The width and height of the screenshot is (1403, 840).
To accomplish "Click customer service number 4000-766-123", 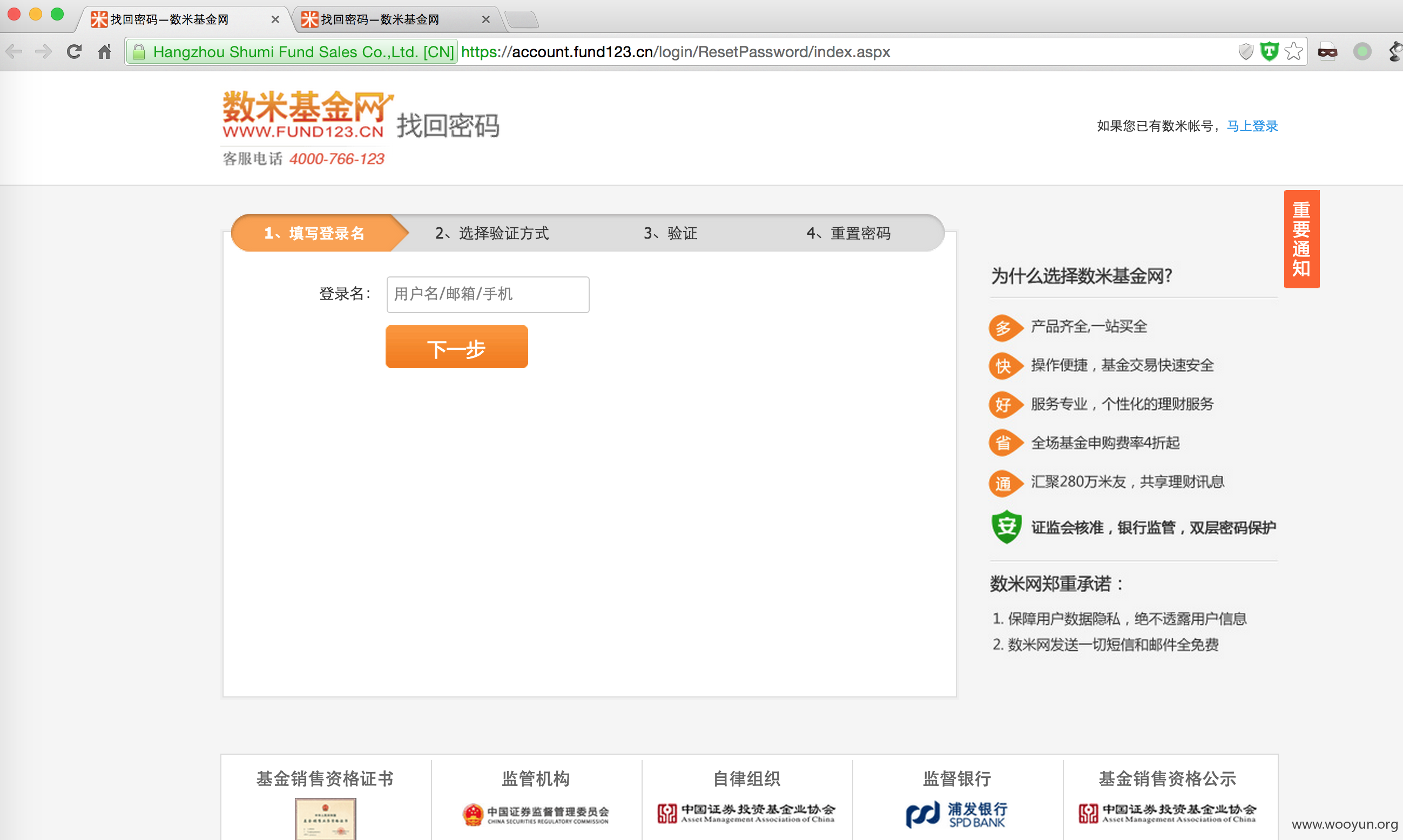I will [337, 159].
